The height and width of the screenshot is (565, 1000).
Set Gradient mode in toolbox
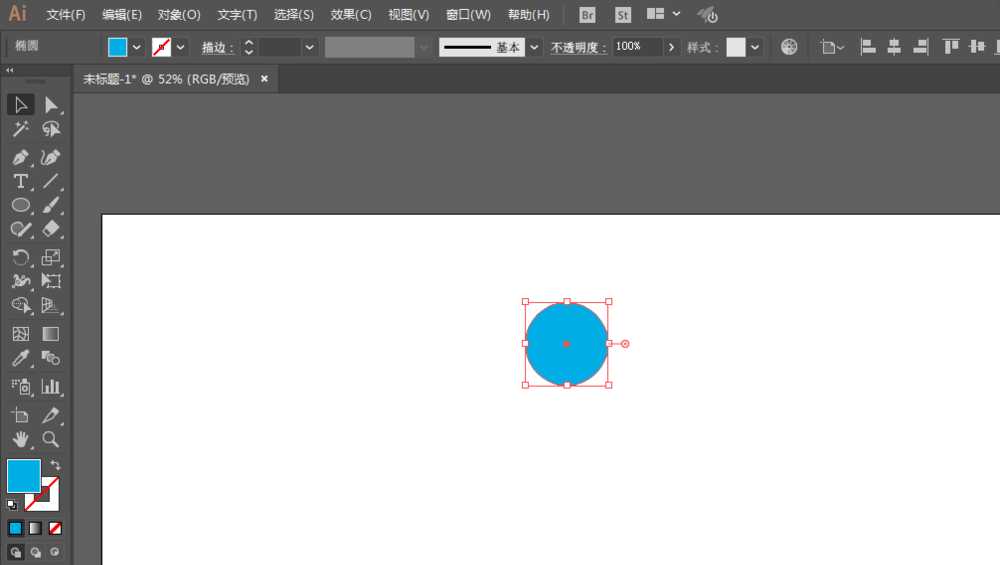click(x=35, y=528)
